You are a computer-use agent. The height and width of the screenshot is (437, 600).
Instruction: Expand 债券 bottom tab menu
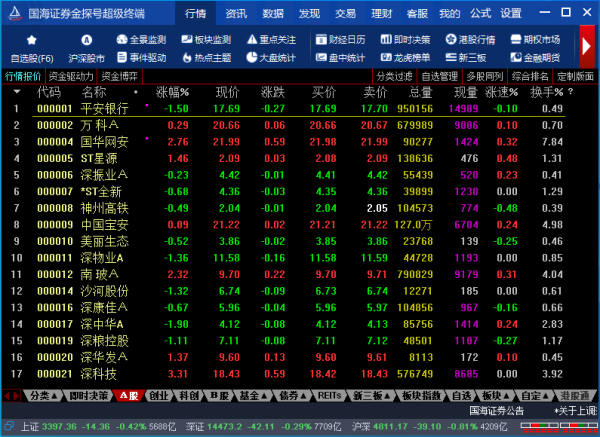coord(293,396)
